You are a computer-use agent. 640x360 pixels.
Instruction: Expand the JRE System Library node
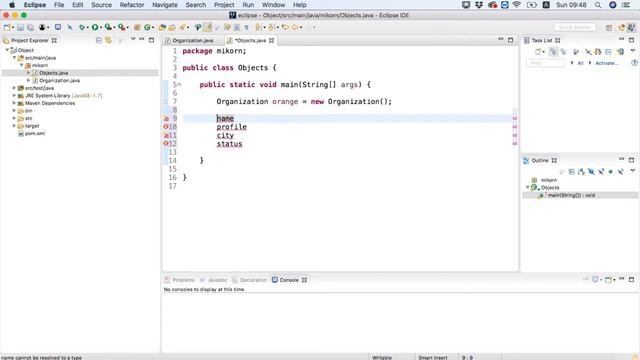click(14, 96)
